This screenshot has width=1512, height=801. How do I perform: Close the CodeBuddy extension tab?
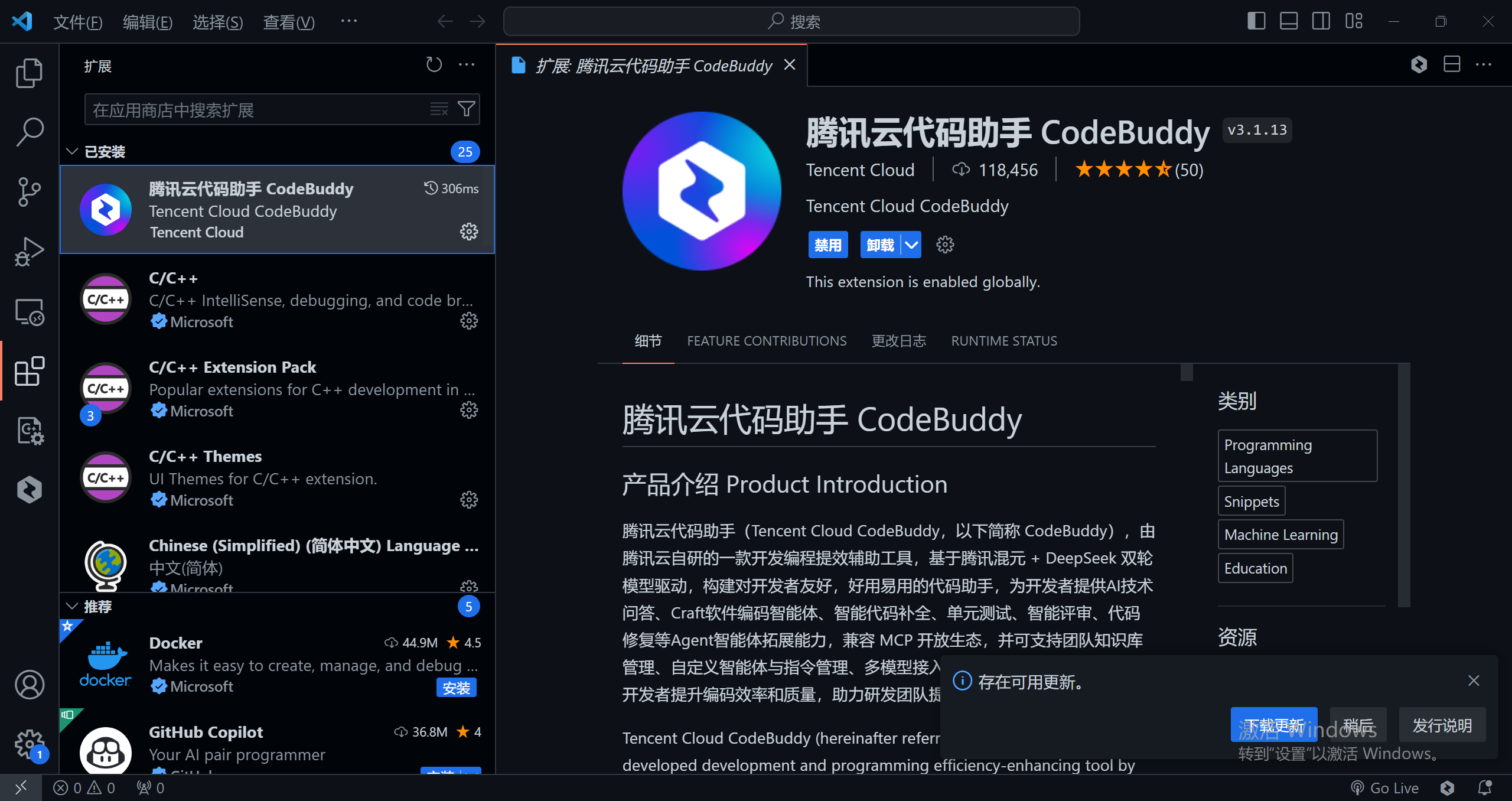790,64
